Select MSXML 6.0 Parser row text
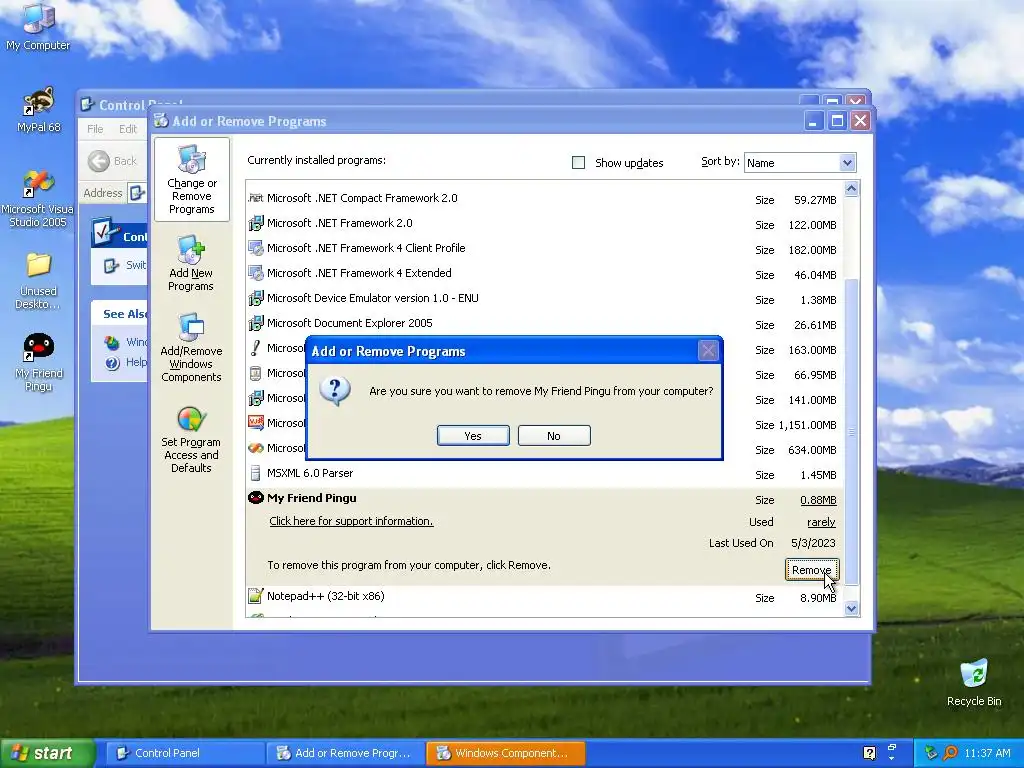 point(310,473)
